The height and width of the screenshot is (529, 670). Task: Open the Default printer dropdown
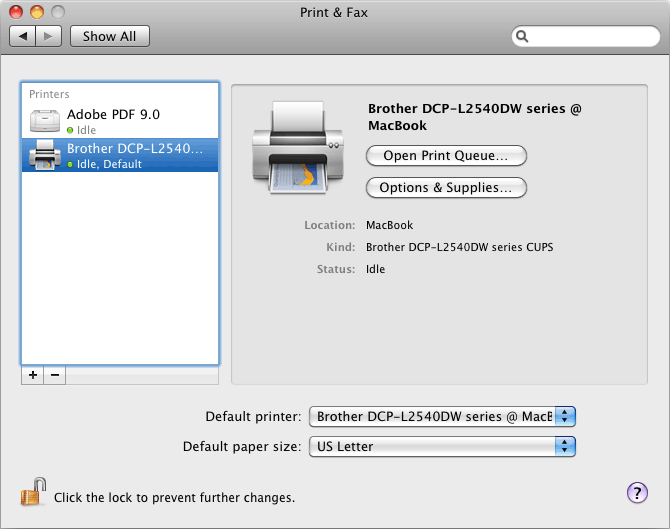(x=442, y=417)
